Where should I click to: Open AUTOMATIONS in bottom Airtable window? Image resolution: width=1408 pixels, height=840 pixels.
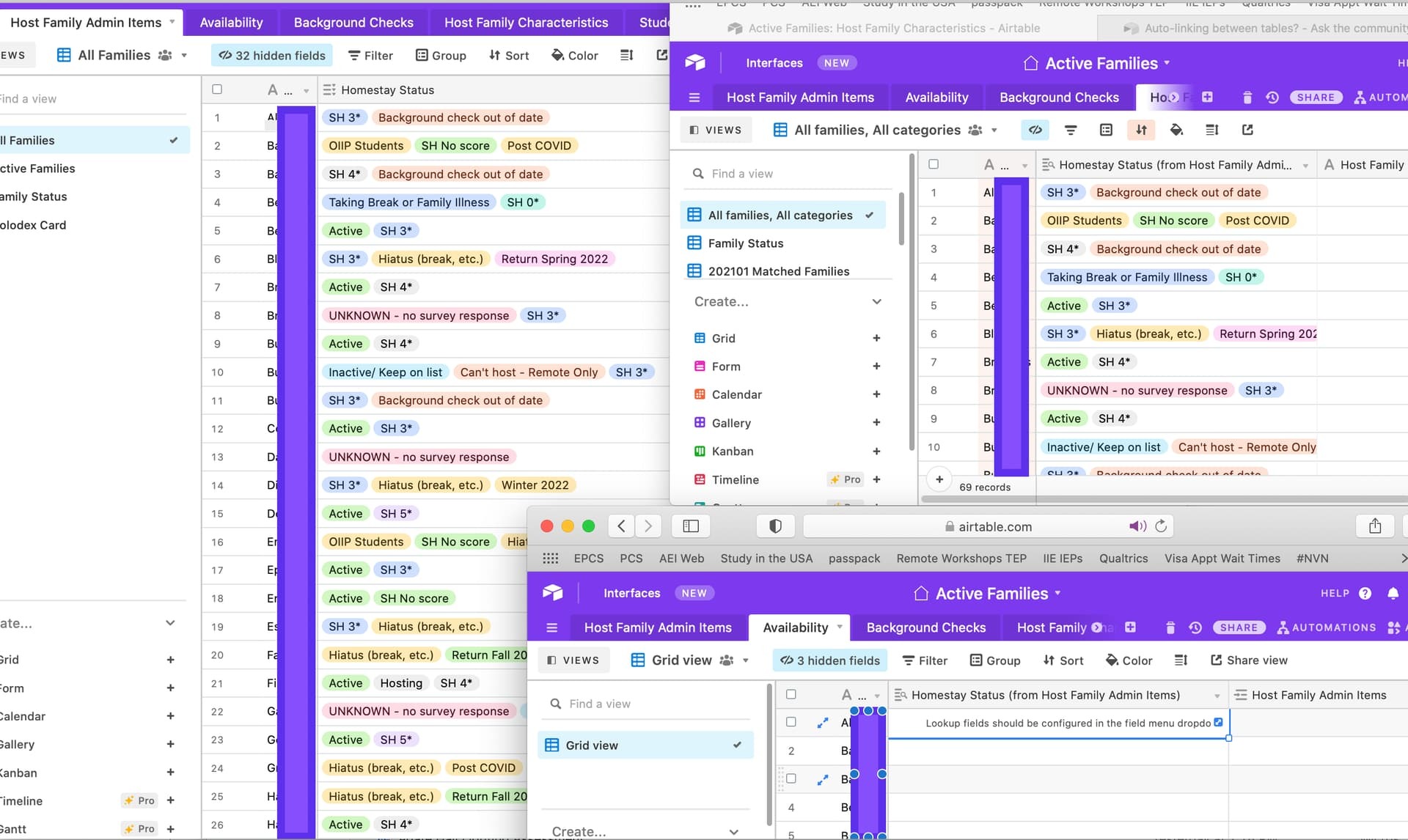coord(1326,627)
